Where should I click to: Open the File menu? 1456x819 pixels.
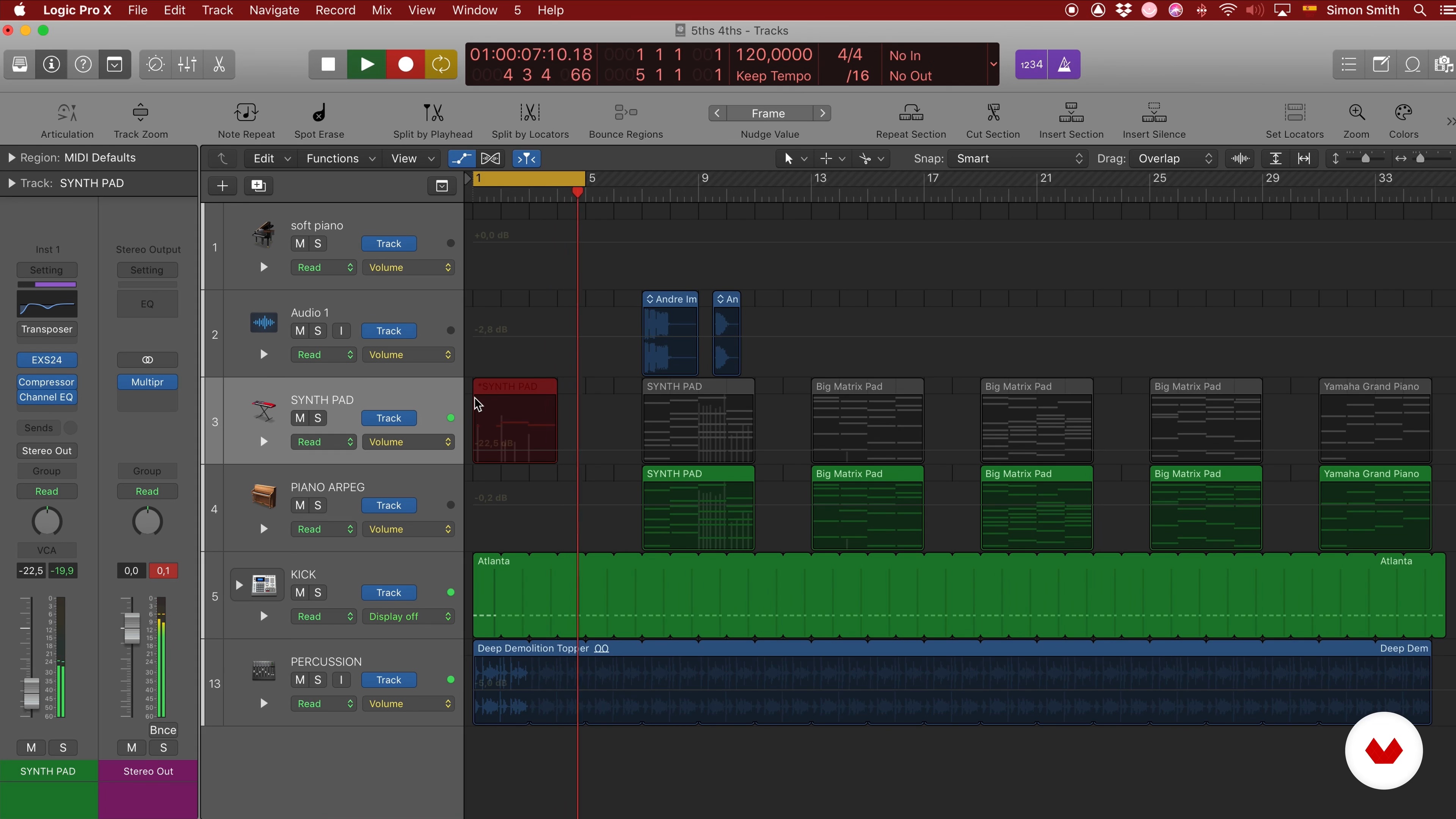tap(137, 10)
